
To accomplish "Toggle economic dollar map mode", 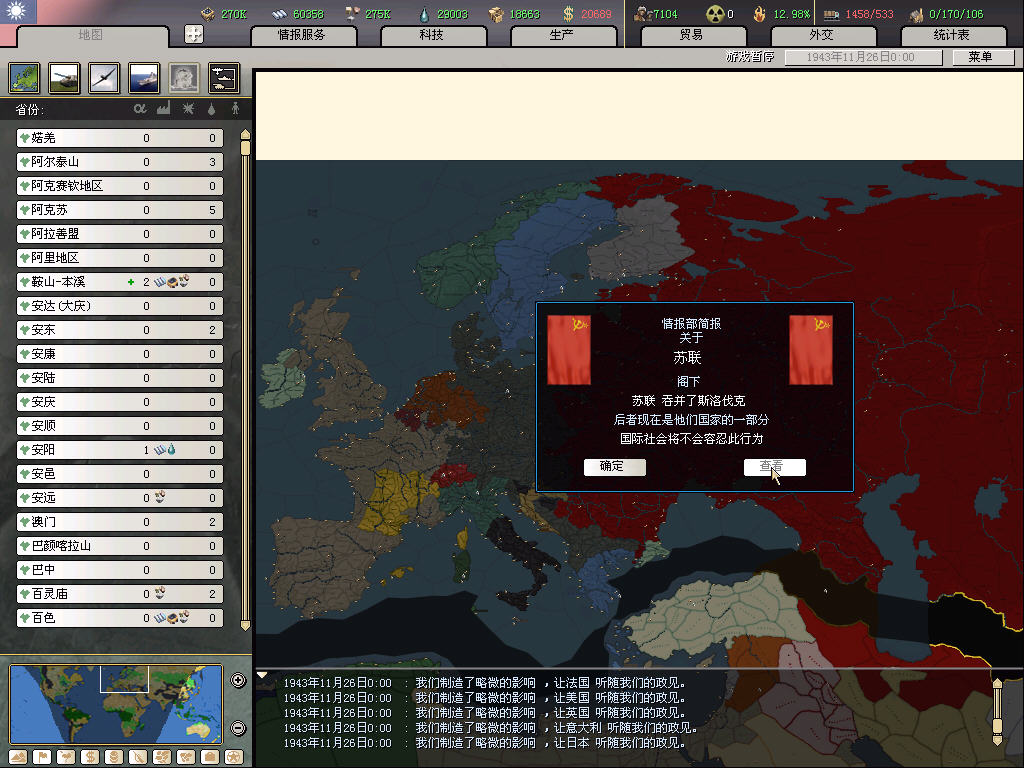I will pos(89,756).
